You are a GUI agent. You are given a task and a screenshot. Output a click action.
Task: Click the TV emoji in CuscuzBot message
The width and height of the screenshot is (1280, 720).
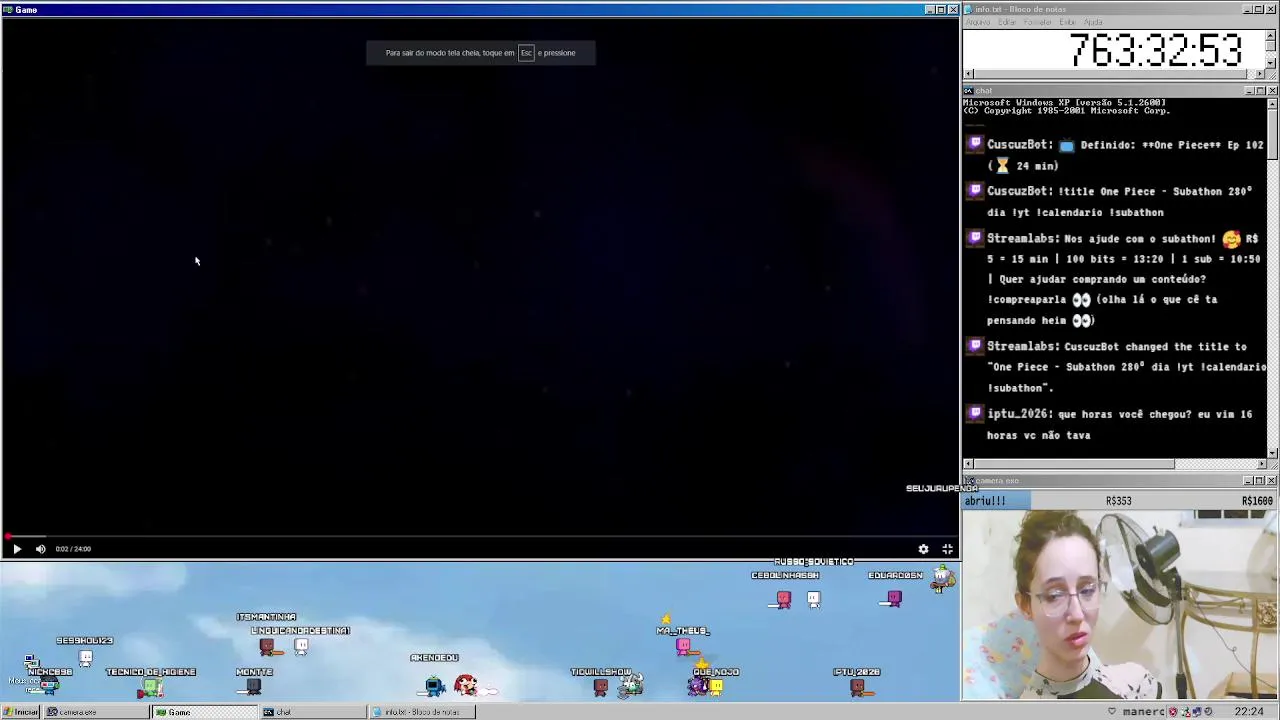(1066, 145)
